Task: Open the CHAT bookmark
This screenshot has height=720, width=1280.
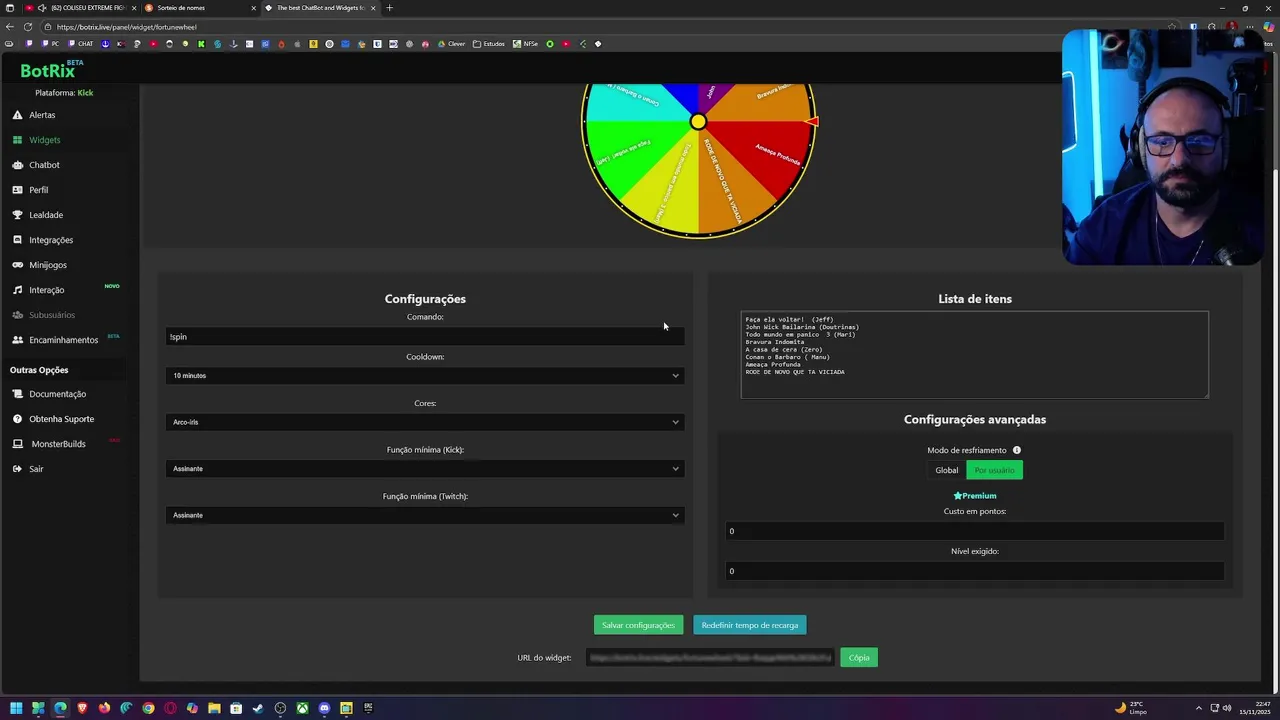Action: pyautogui.click(x=80, y=44)
